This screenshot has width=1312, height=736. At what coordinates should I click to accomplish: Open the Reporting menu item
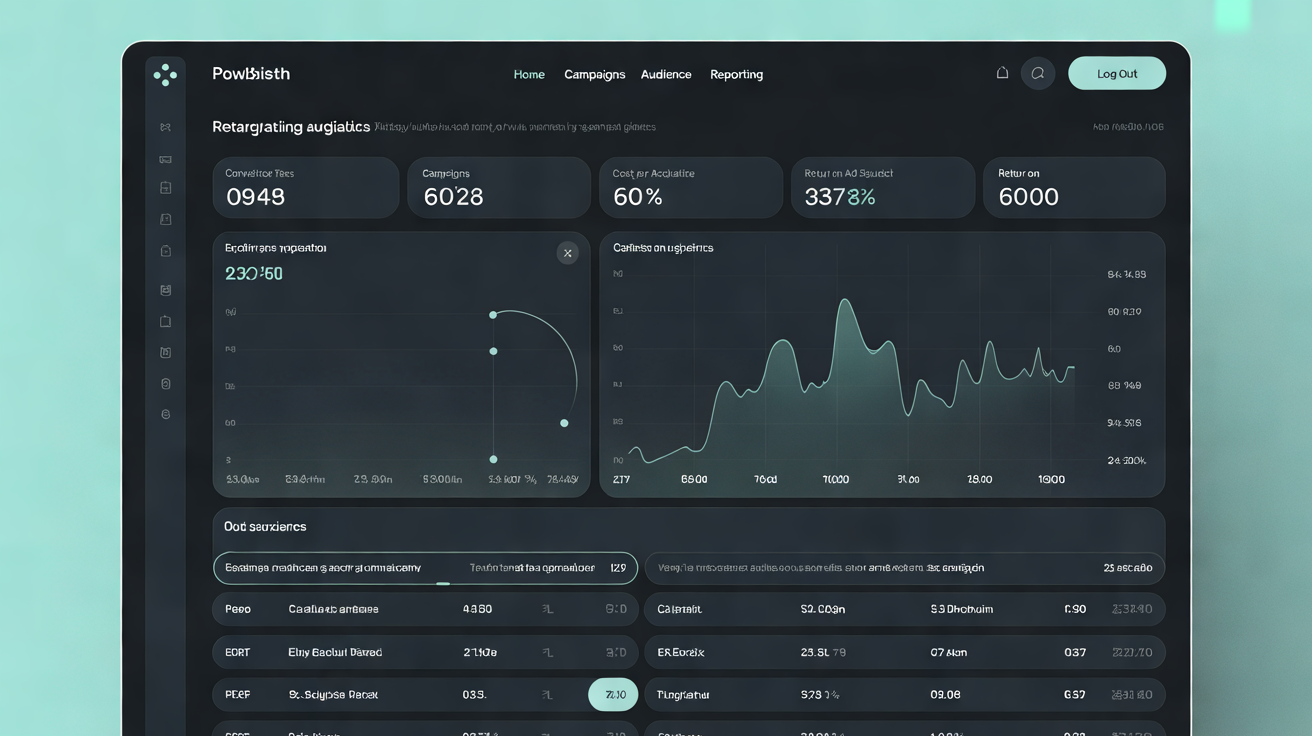pyautogui.click(x=737, y=74)
